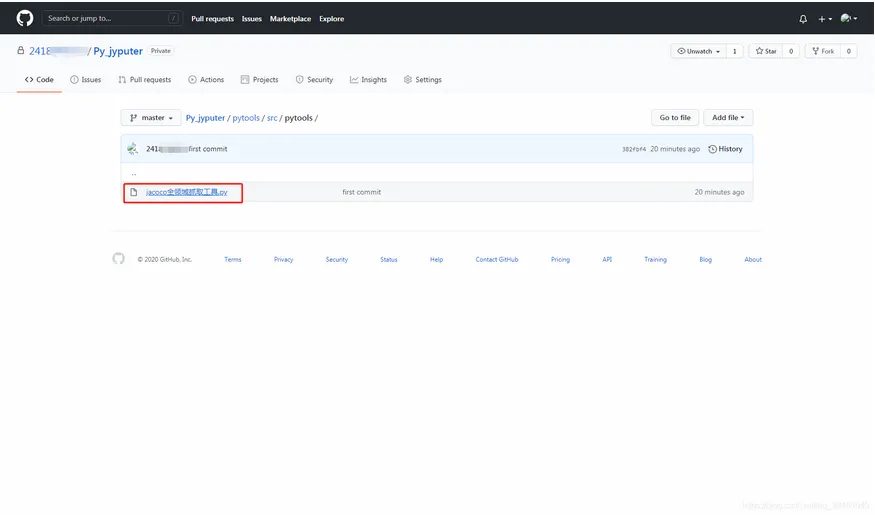Open API footer link
This screenshot has width=875, height=515.
(607, 259)
